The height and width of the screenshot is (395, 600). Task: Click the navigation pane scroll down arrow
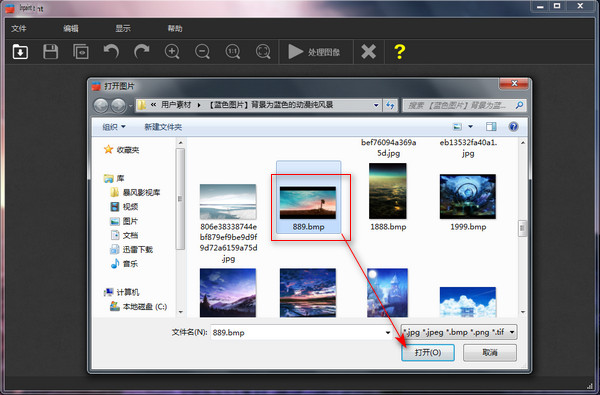pos(181,312)
